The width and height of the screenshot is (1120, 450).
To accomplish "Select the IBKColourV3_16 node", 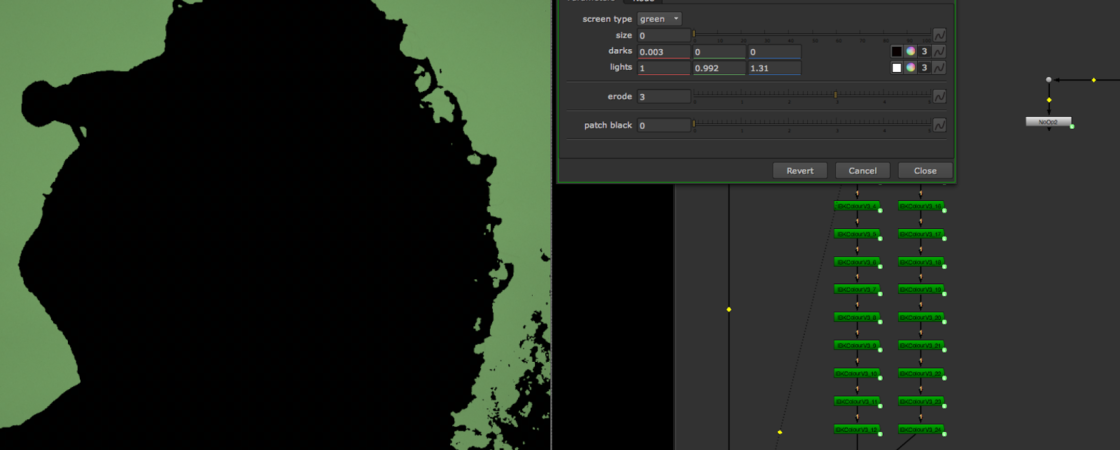I will (921, 206).
